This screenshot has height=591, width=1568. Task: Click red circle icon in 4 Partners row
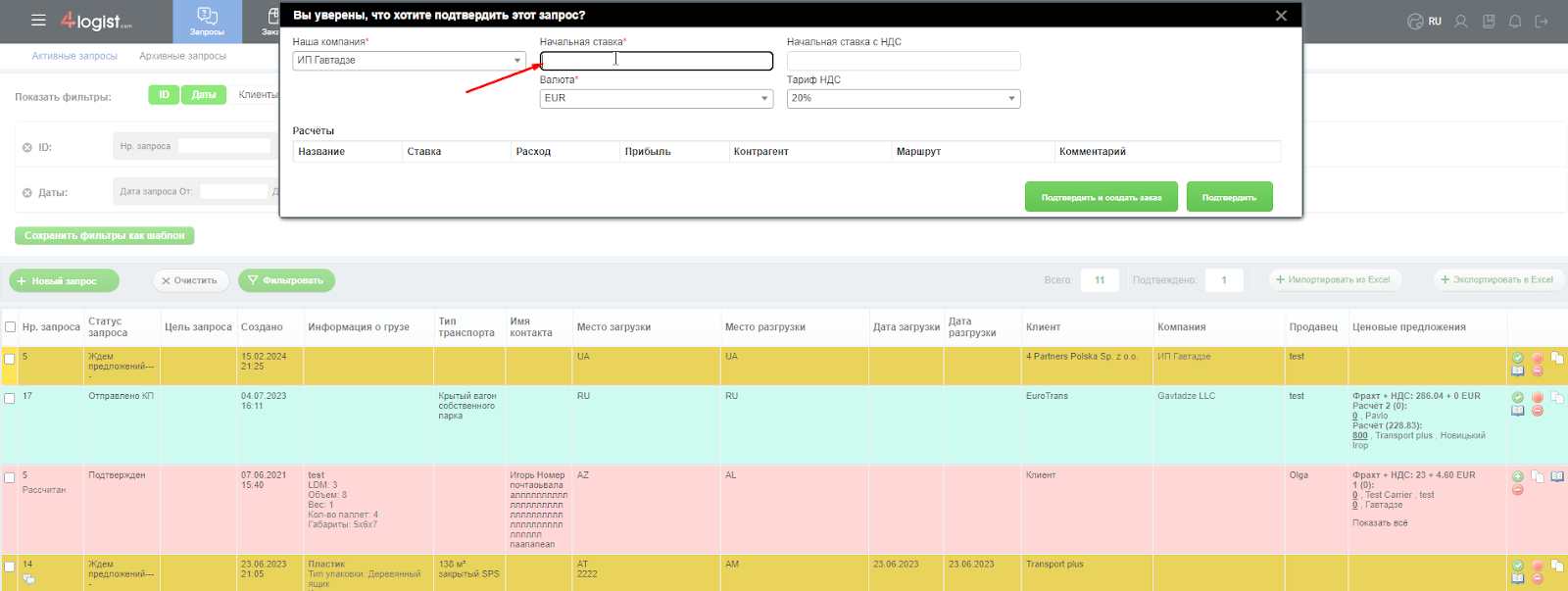coord(1538,358)
